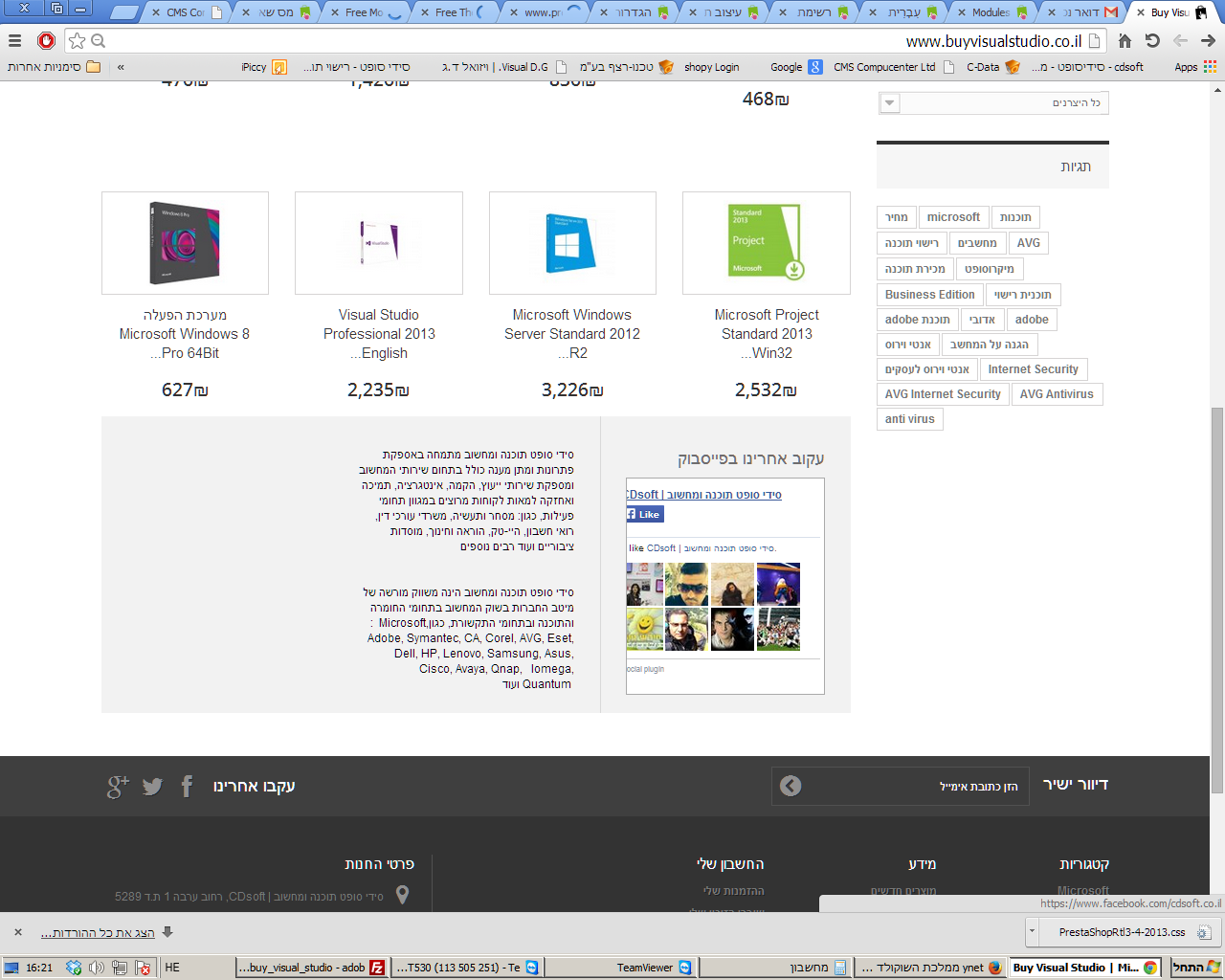Open the other bookmarks folder
Viewport: 1225px width, 980px height.
54,67
